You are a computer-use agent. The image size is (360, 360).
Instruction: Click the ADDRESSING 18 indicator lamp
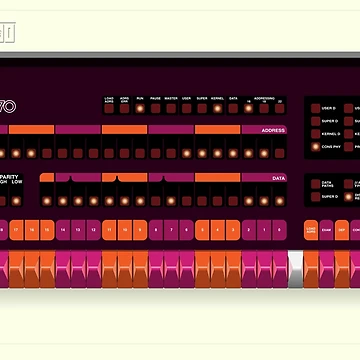tap(264, 109)
